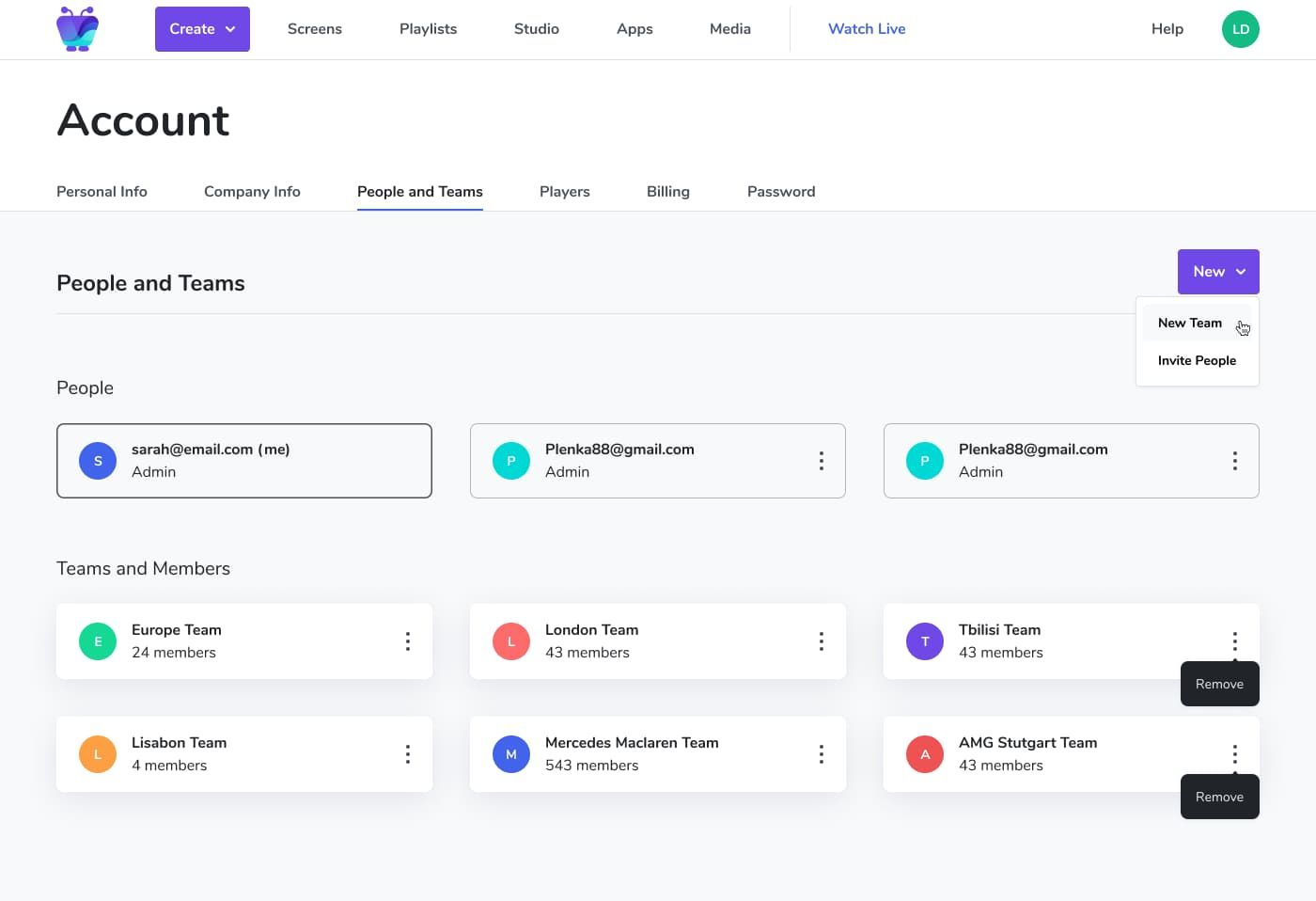
Task: Switch to the Billing tab
Action: (667, 192)
